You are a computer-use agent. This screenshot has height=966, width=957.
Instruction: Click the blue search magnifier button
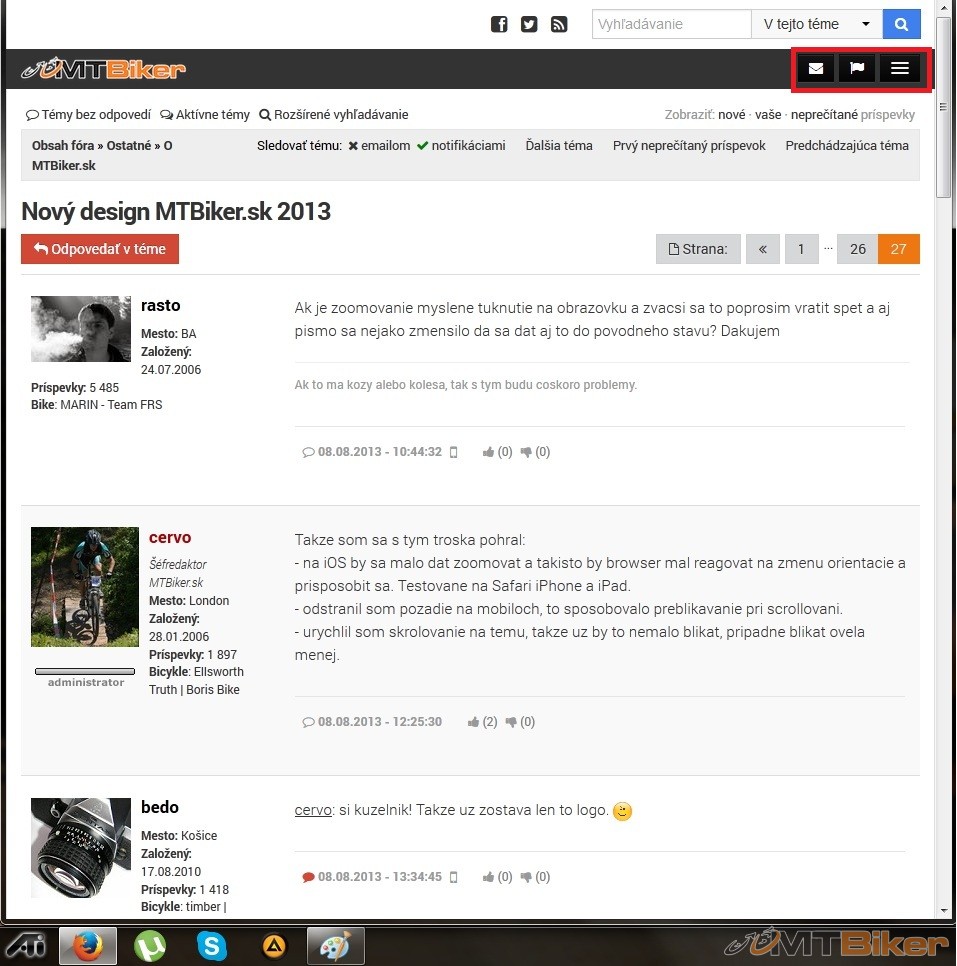point(901,24)
